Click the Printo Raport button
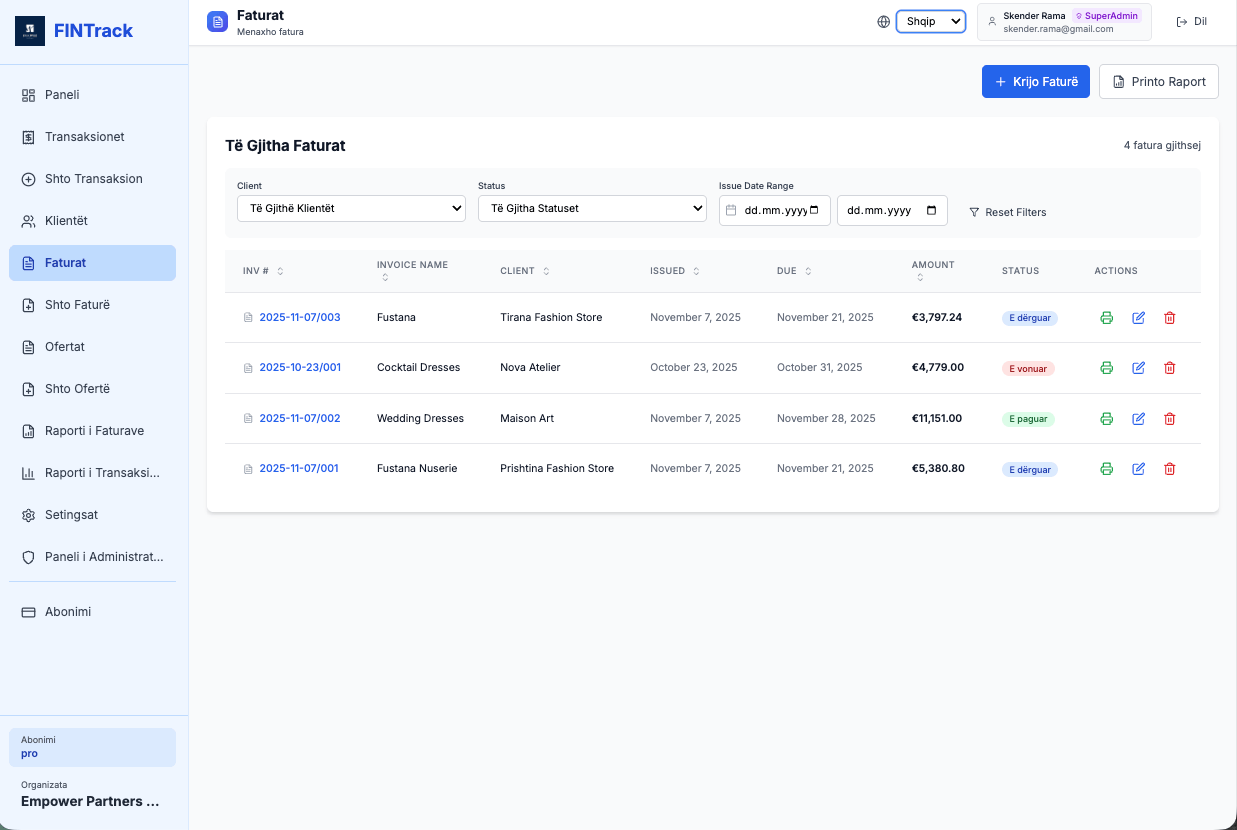 coord(1158,81)
